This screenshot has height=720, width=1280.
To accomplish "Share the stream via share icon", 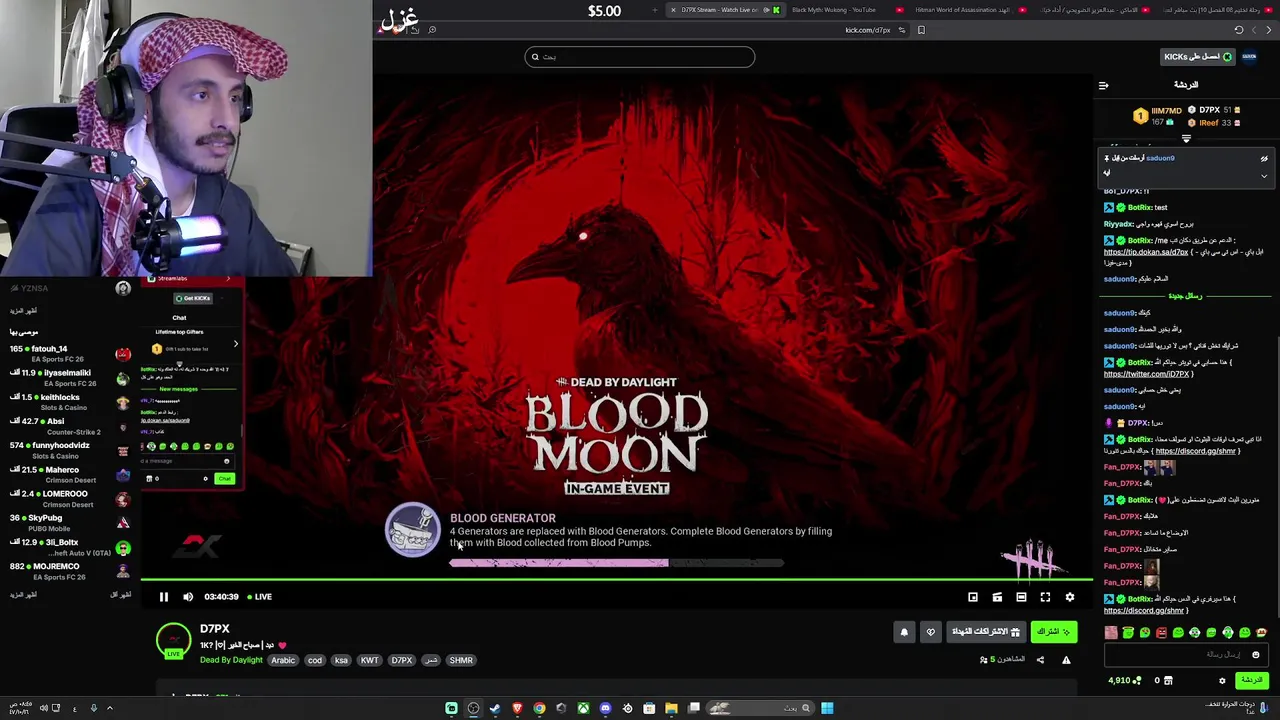I will click(1040, 660).
